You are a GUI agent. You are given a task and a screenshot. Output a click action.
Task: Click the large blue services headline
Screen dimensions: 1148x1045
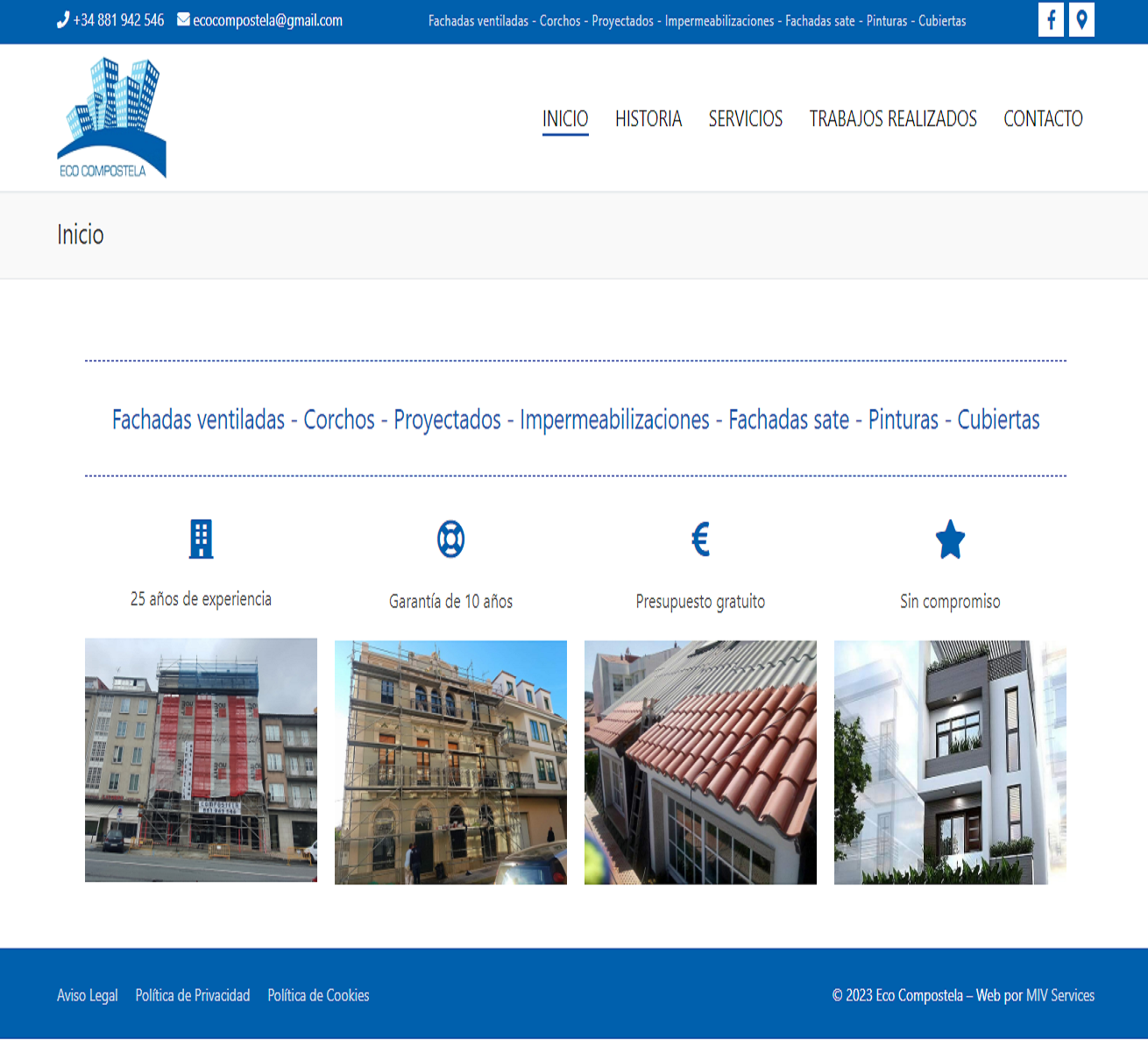576,420
